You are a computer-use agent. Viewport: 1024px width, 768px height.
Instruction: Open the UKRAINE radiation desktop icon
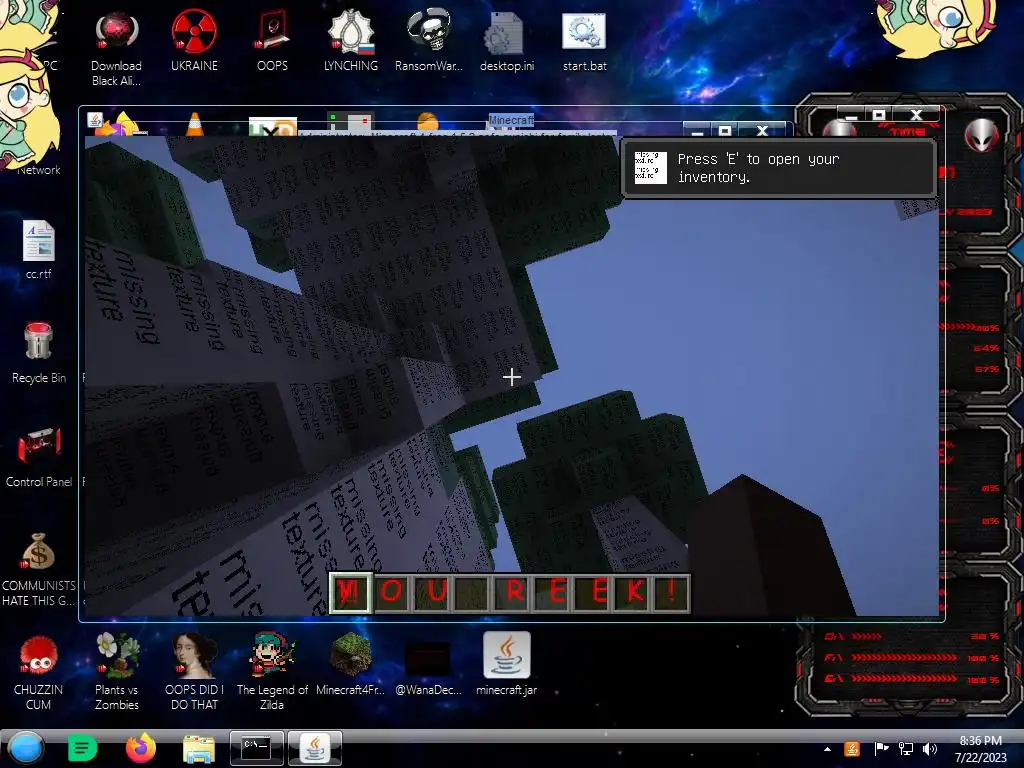[x=194, y=41]
